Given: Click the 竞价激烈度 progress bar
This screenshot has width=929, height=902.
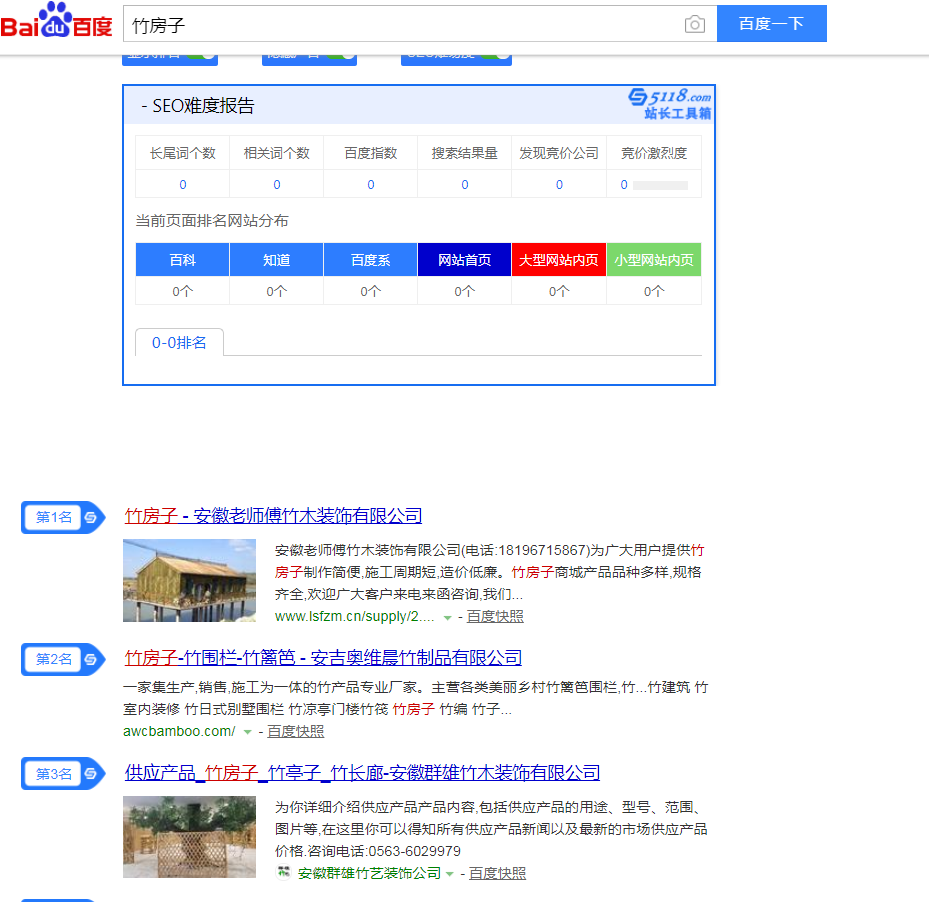Looking at the screenshot, I should pos(660,185).
